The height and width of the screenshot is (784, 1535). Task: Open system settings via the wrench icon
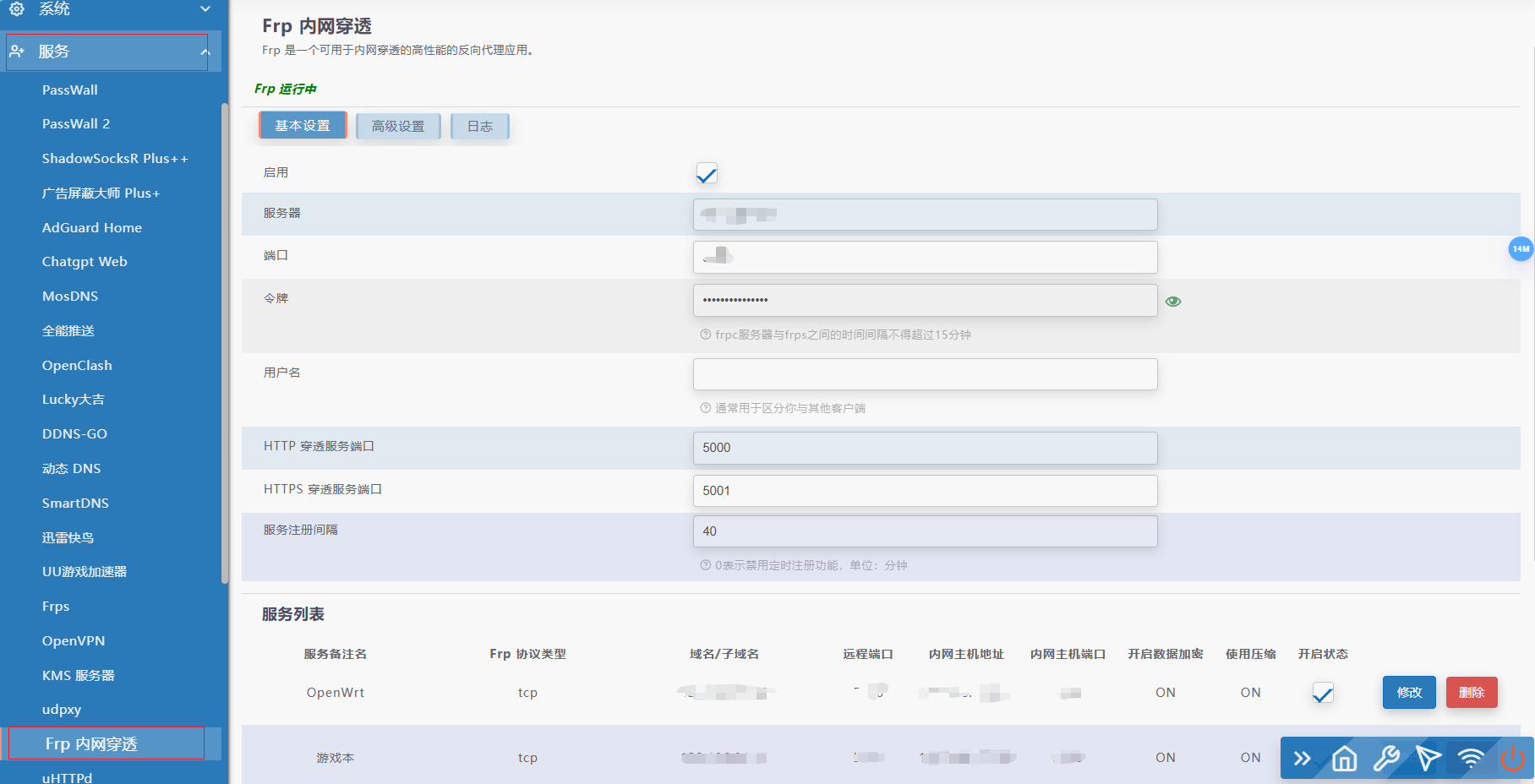coord(1386,759)
